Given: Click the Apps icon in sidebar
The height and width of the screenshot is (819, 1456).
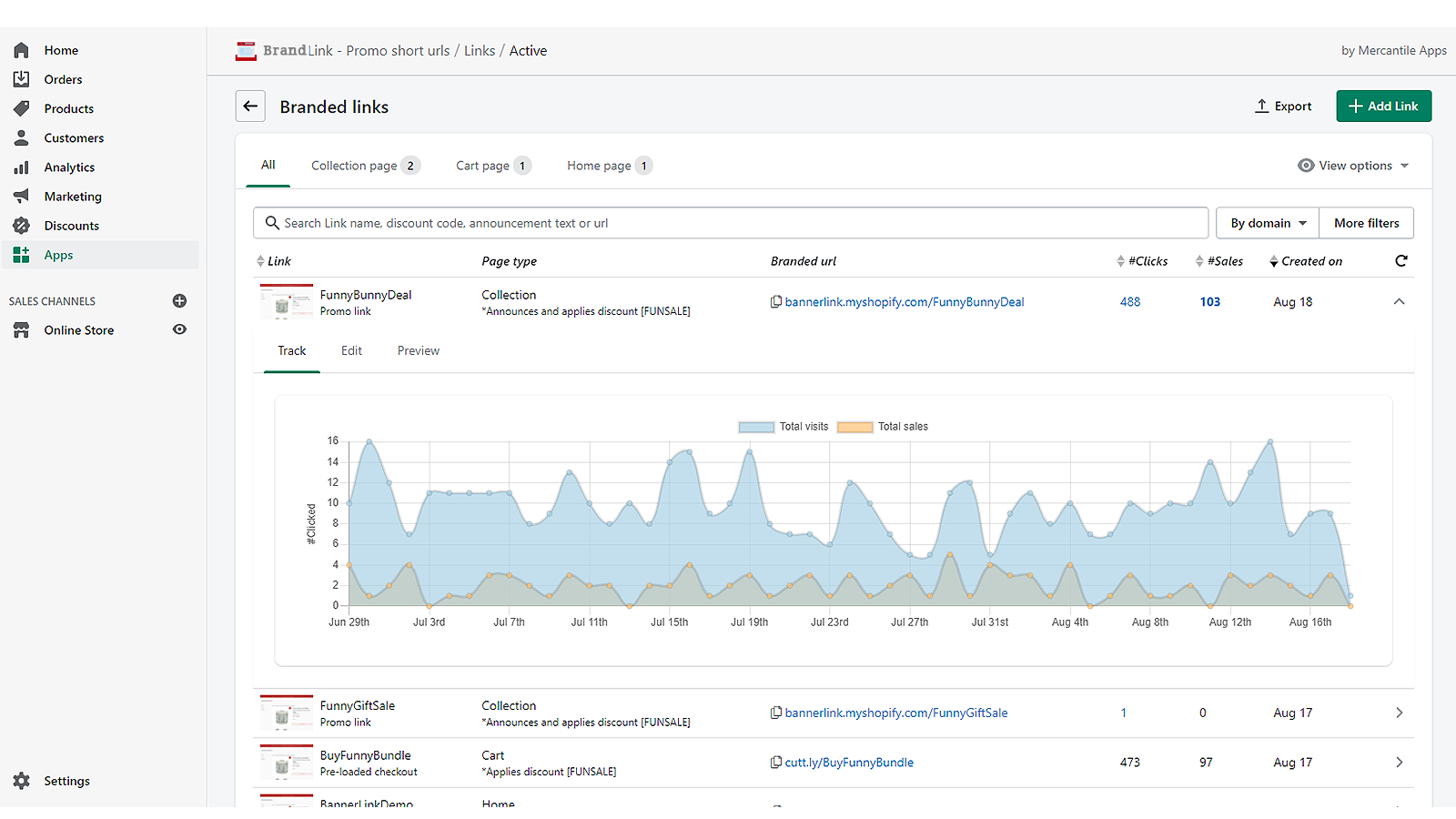Looking at the screenshot, I should (x=21, y=254).
